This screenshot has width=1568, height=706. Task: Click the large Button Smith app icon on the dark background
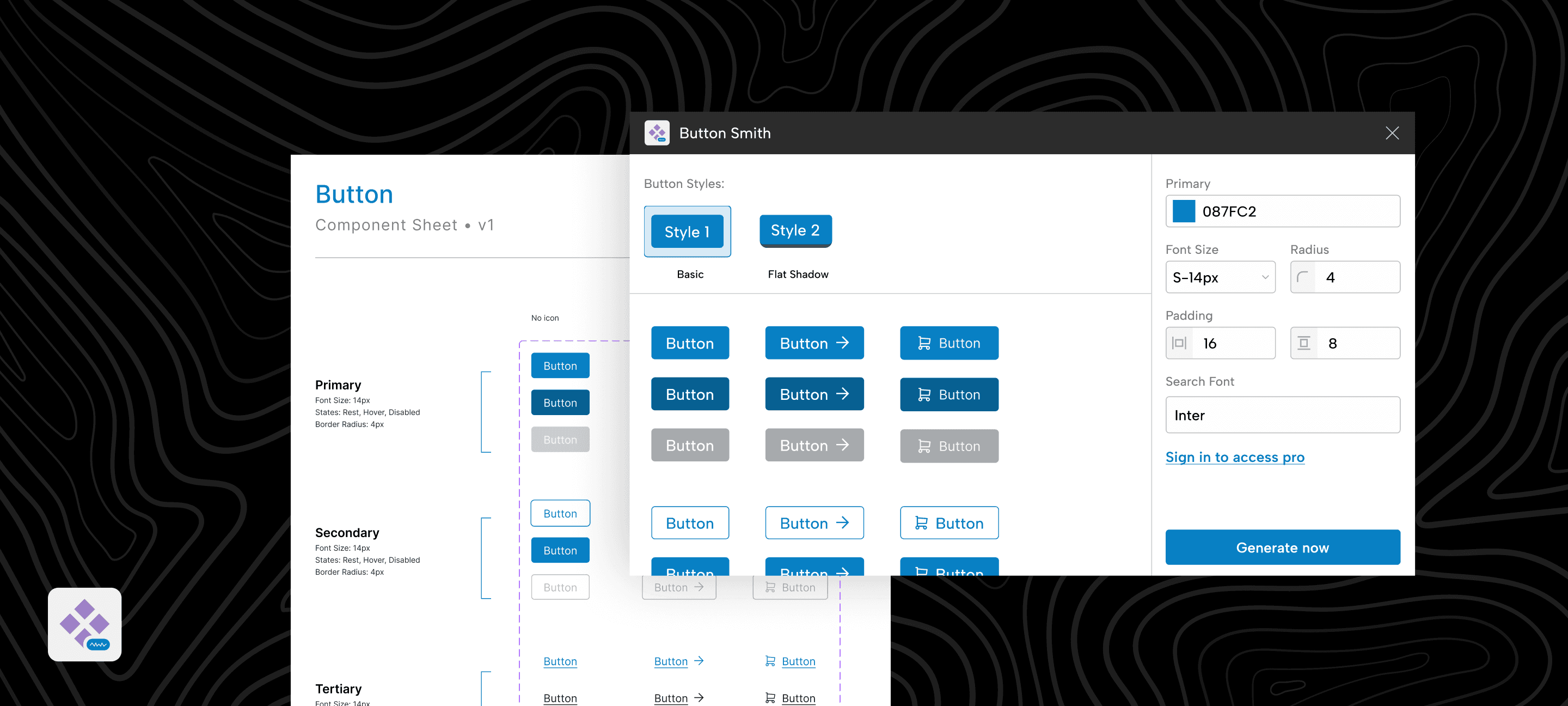point(84,624)
